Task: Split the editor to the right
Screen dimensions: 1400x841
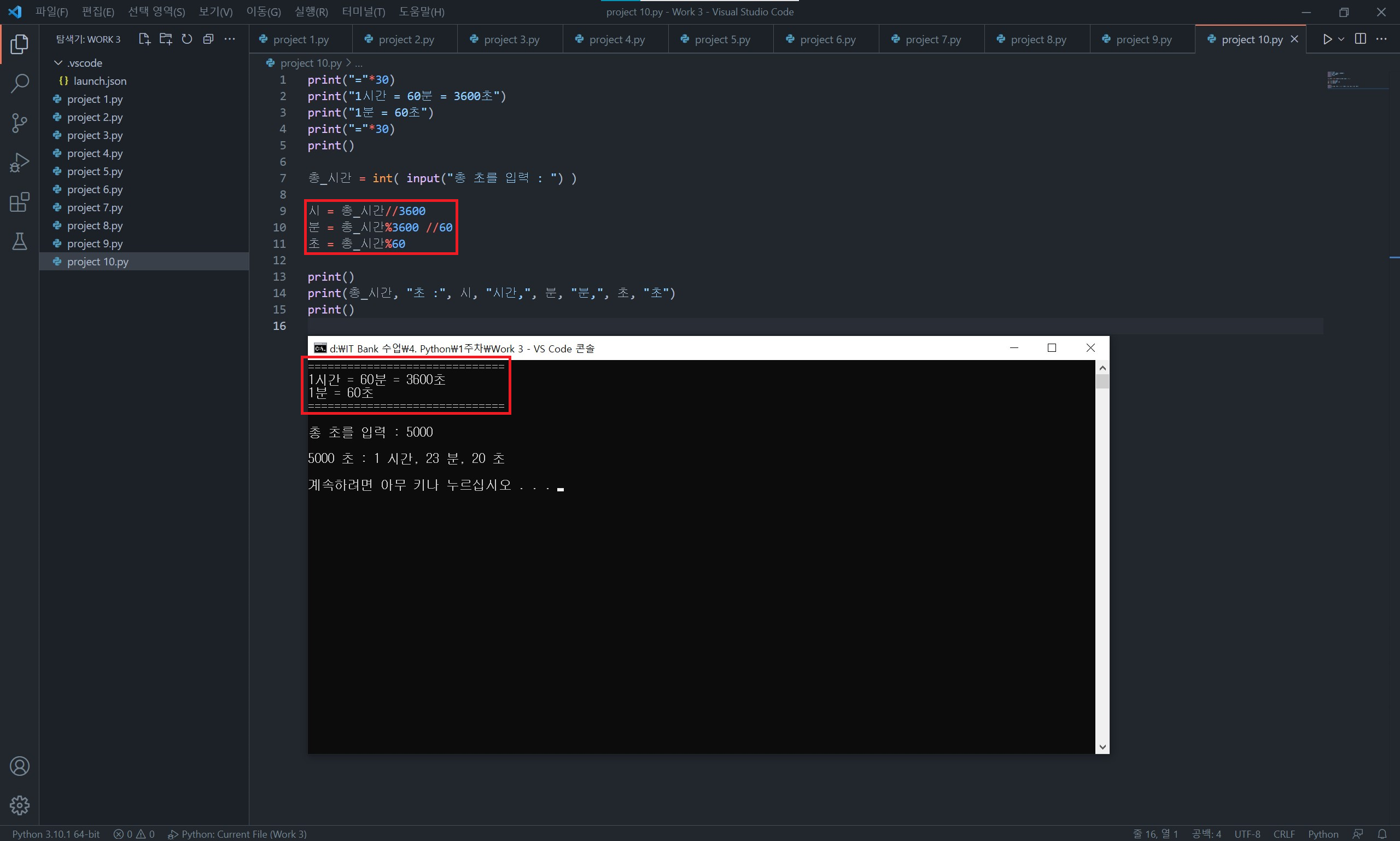Action: click(1361, 39)
